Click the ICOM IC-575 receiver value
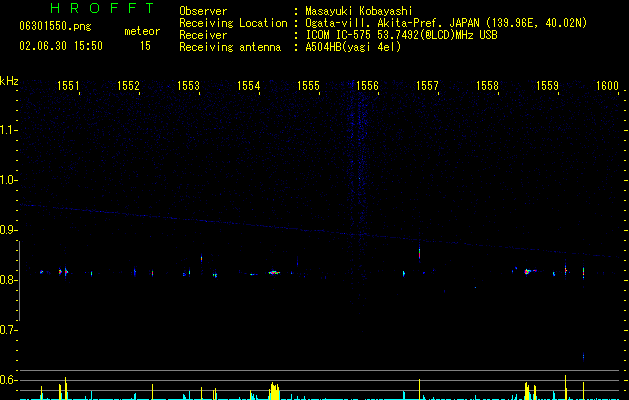This screenshot has width=629, height=400. (x=401, y=35)
